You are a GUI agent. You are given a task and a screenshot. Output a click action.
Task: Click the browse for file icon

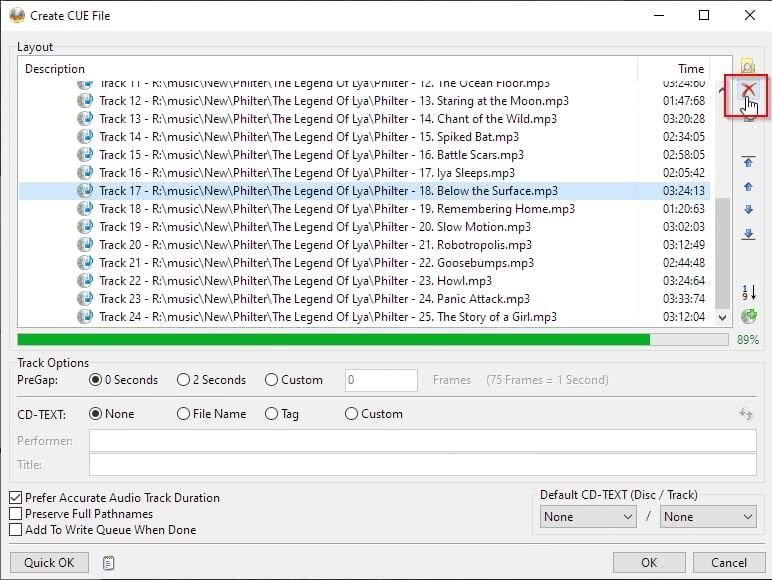tap(748, 65)
